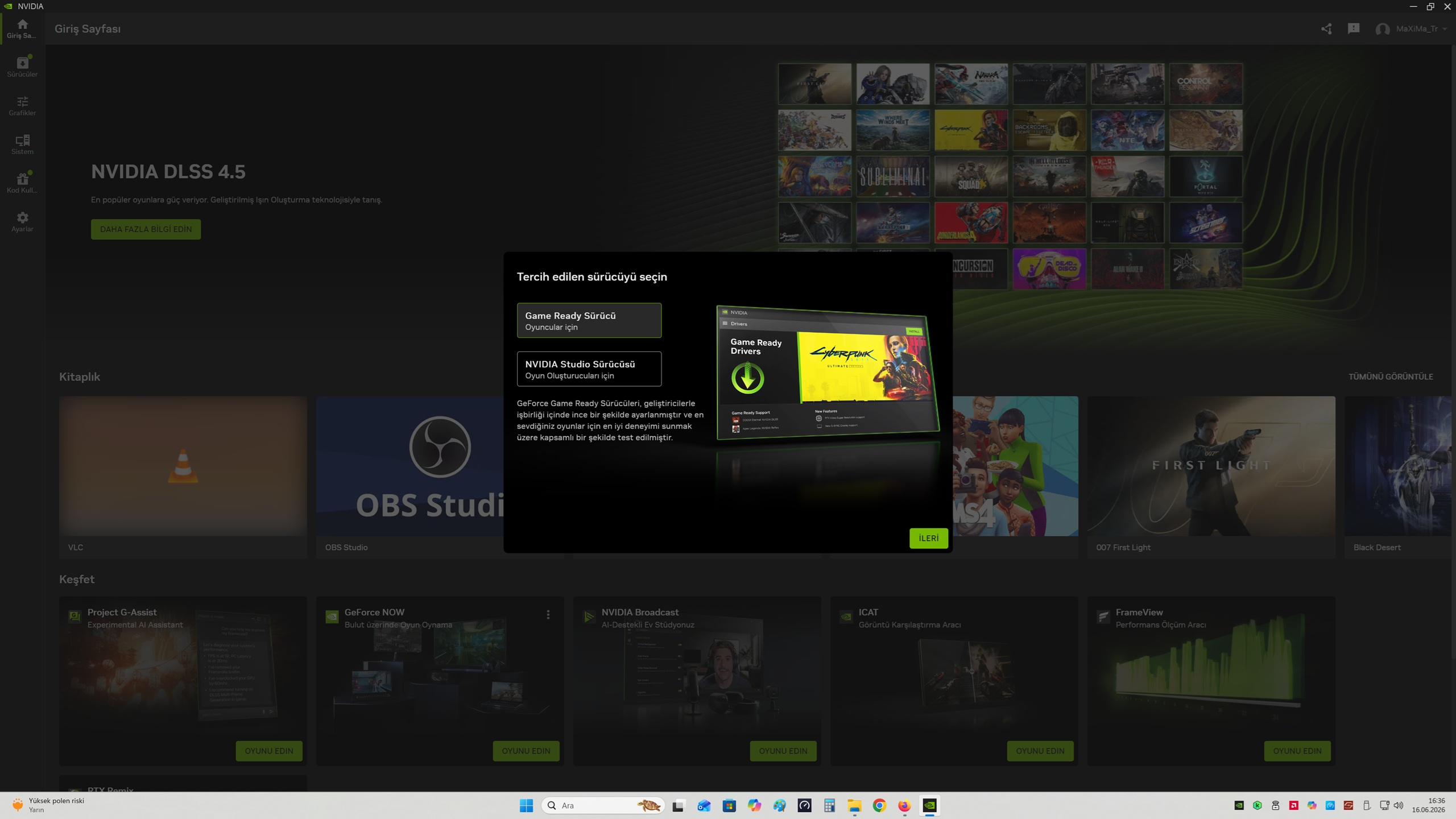Click Game Ready Drivers preview image in dialog
This screenshot has height=819, width=1456.
(828, 373)
